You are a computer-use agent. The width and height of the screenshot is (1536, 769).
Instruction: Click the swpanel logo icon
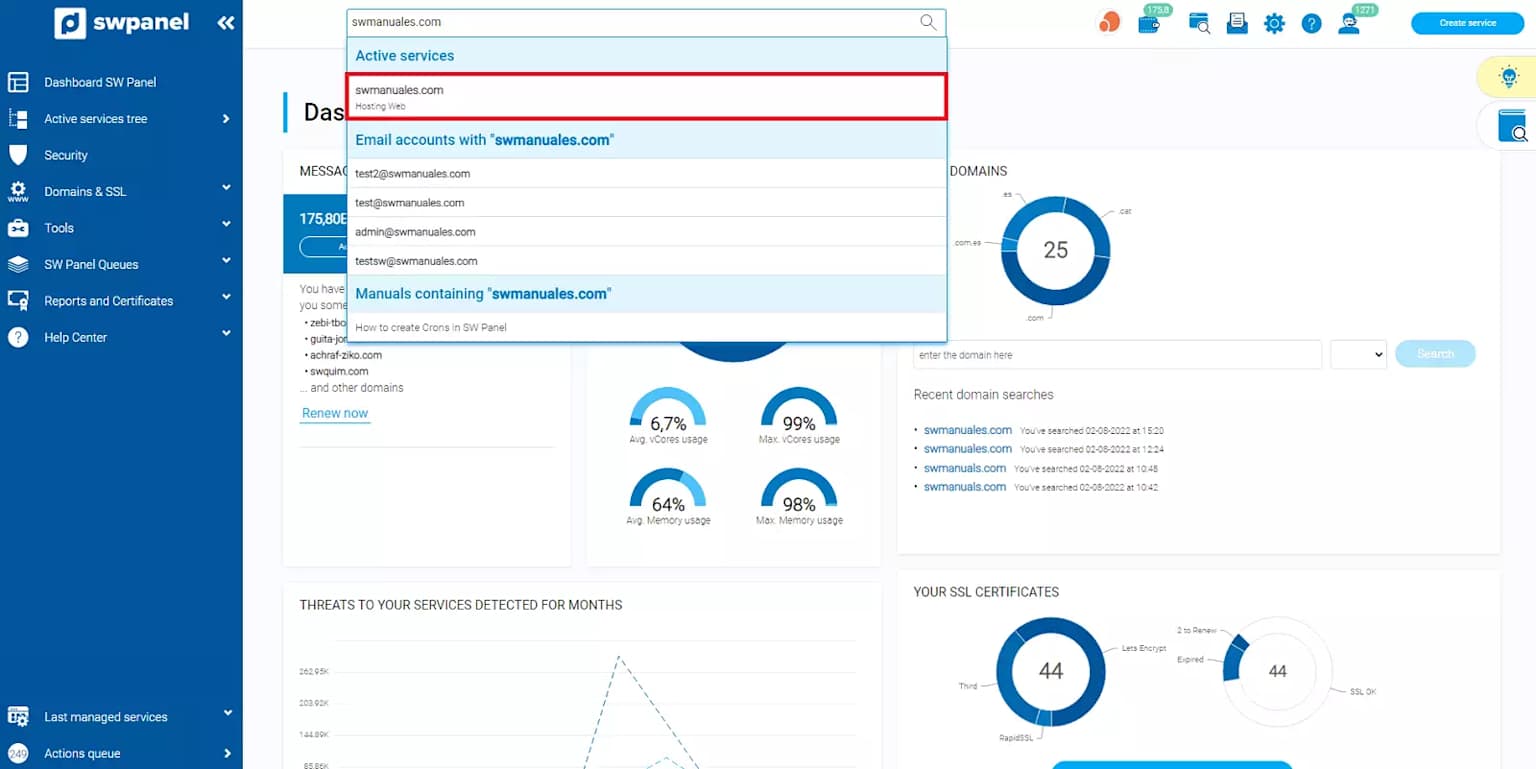(70, 23)
